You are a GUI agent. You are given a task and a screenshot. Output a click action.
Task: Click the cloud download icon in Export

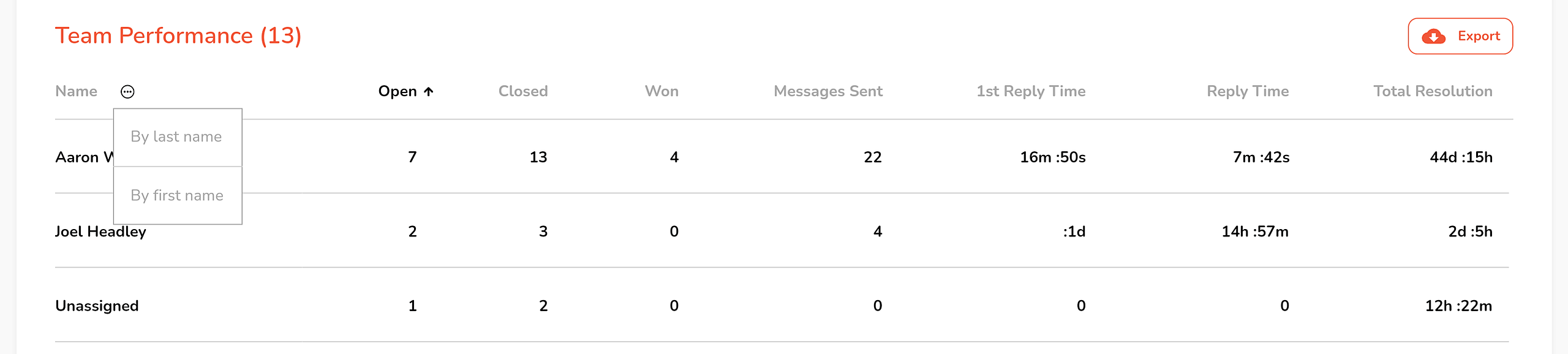pos(1433,37)
